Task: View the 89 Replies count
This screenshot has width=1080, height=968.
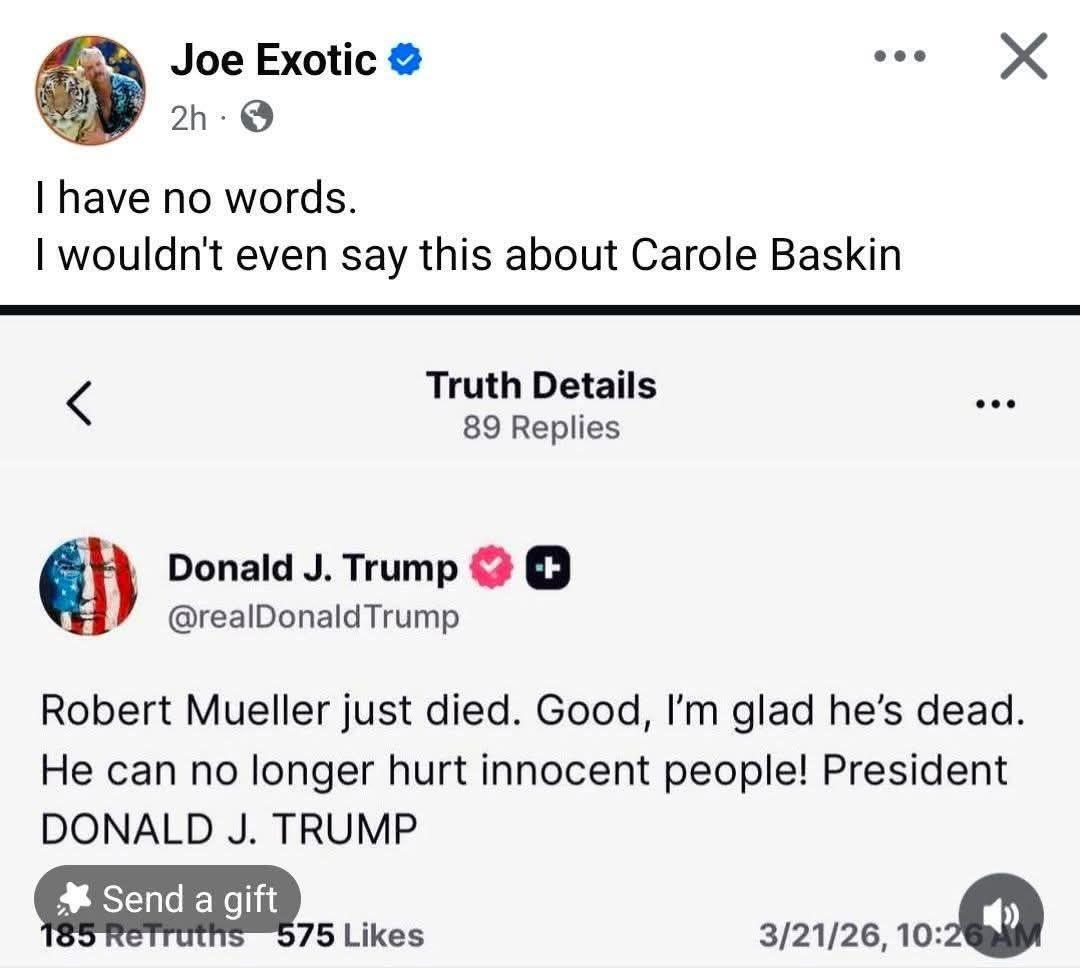Action: tap(541, 428)
